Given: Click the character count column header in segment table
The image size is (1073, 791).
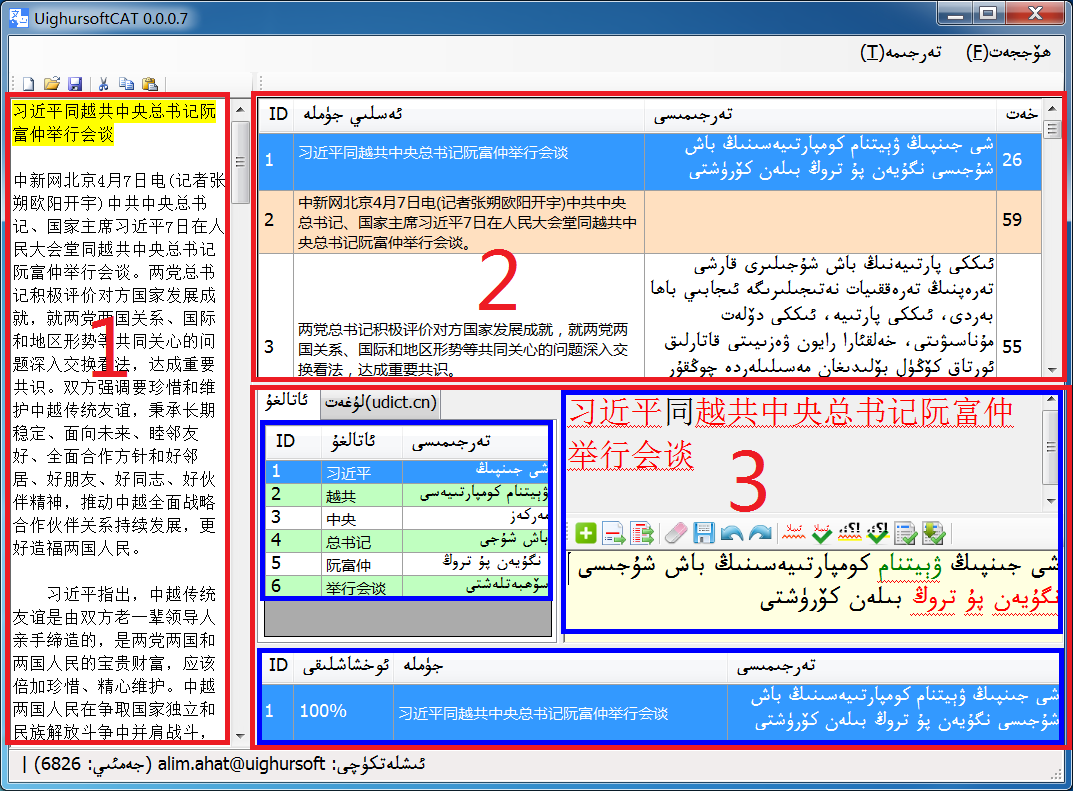Looking at the screenshot, I should pos(1020,114).
